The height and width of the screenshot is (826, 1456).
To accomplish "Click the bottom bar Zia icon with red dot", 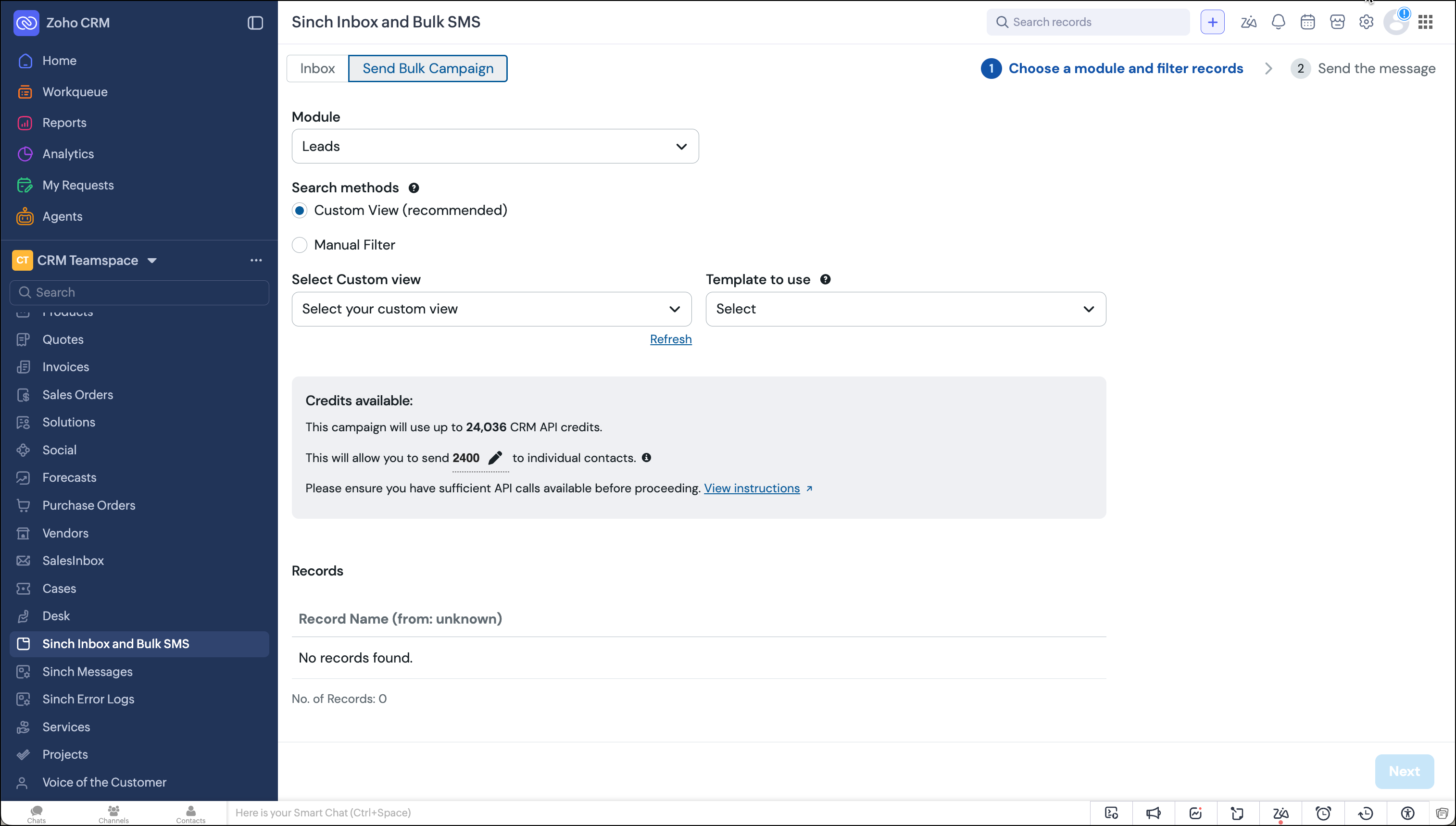I will [x=1281, y=813].
